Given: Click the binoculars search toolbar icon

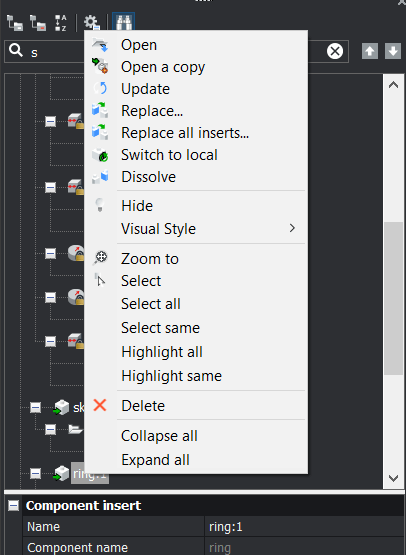Looking at the screenshot, I should pyautogui.click(x=124, y=22).
